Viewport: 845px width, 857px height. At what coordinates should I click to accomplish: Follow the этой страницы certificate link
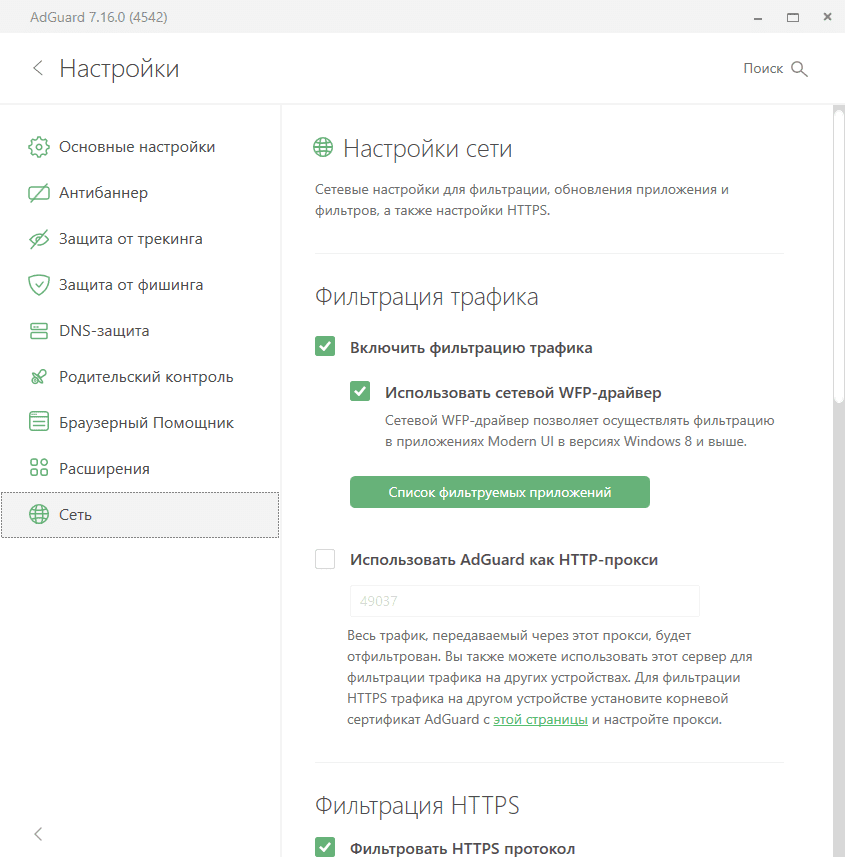pos(540,720)
